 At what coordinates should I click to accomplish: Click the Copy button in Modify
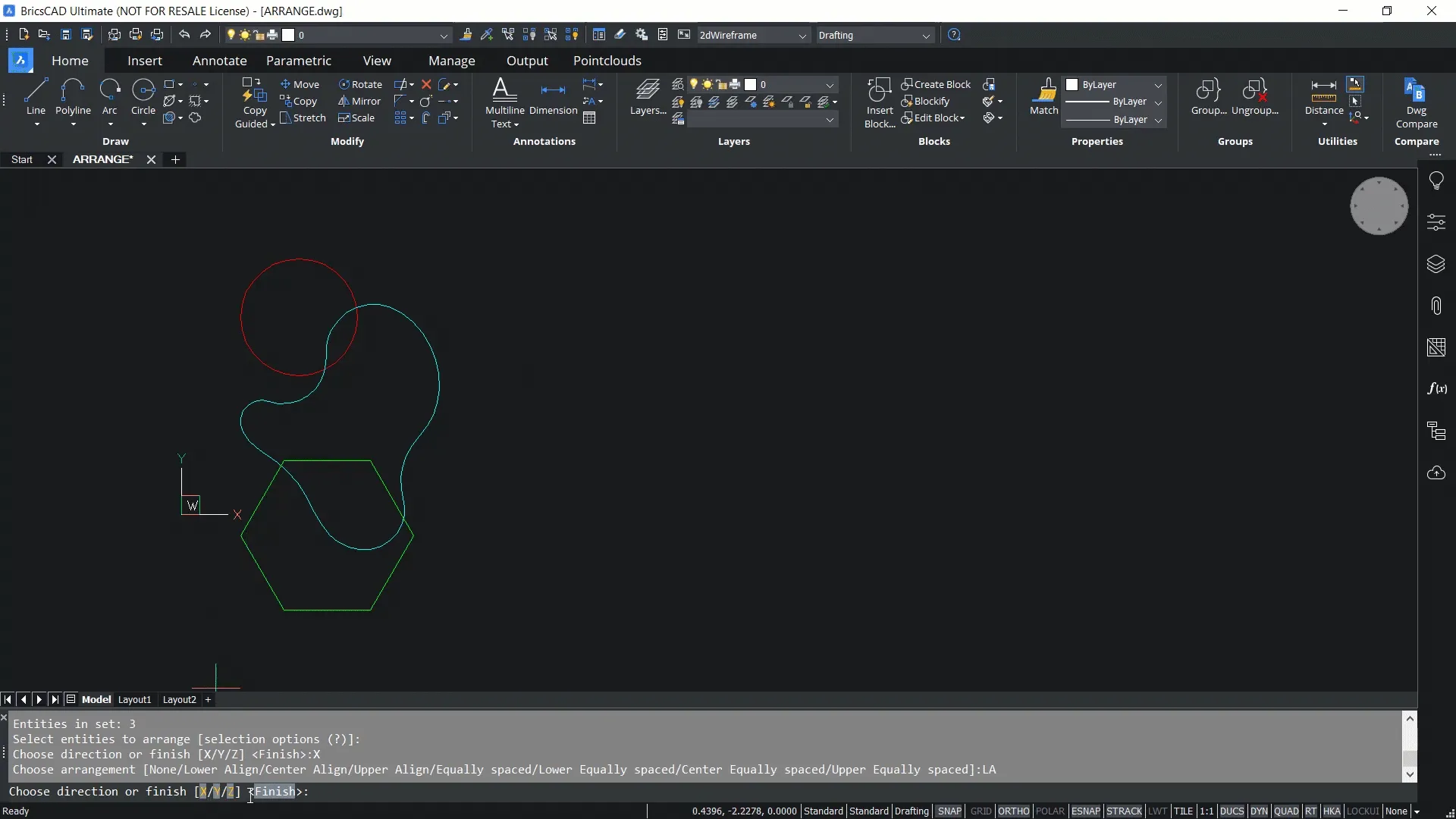(298, 101)
